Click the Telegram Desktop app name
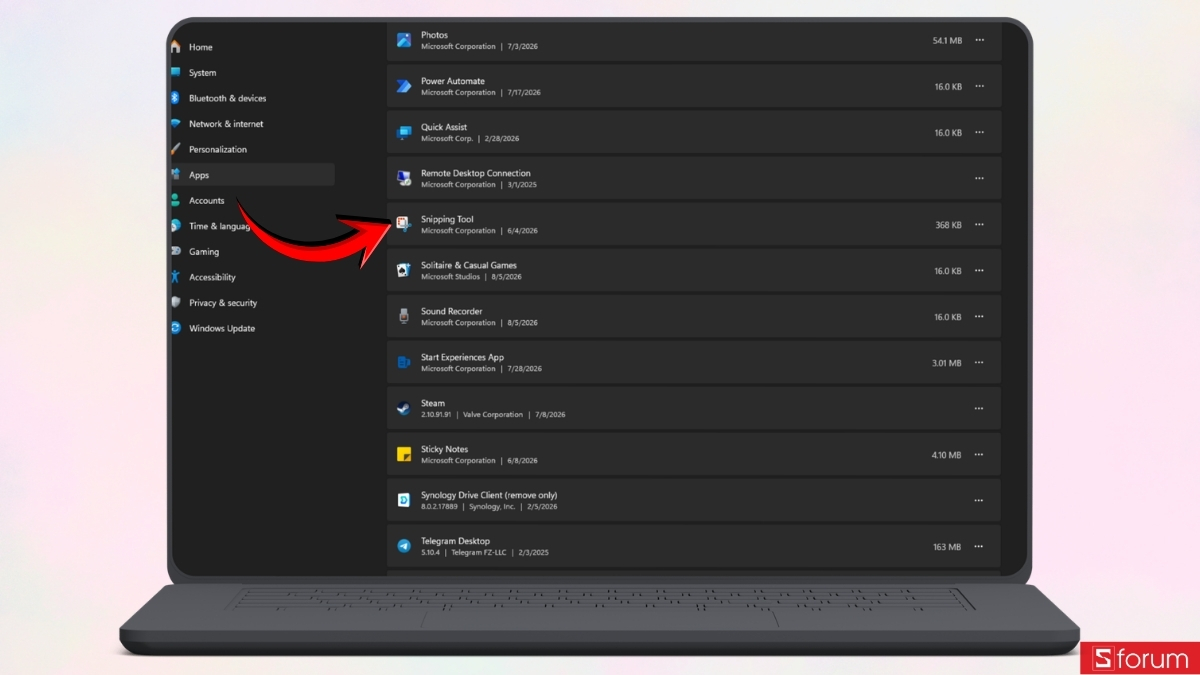The height and width of the screenshot is (675, 1200). click(455, 541)
